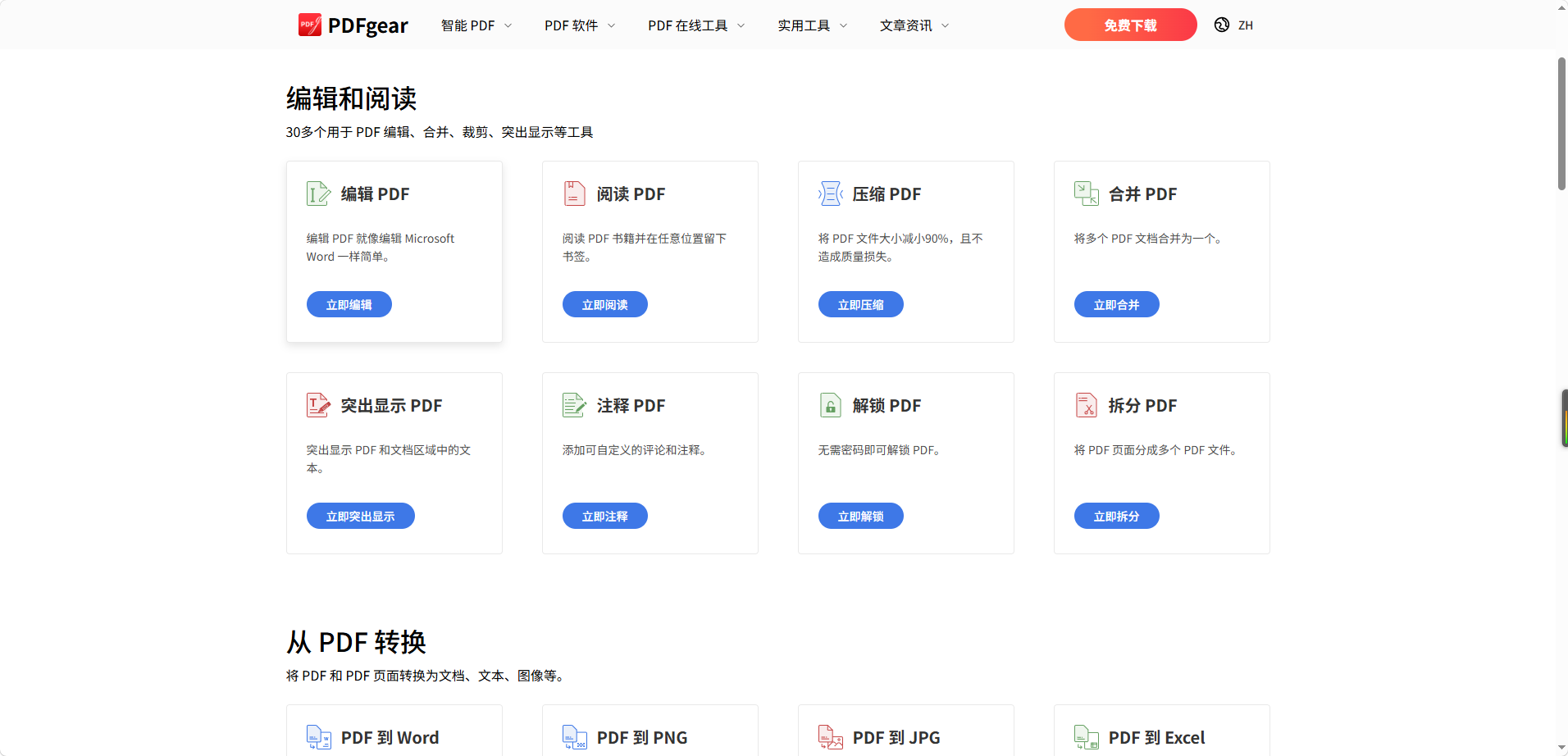Expand the PDF 在线工具 dropdown menu
This screenshot has width=1568, height=756.
coord(696,25)
